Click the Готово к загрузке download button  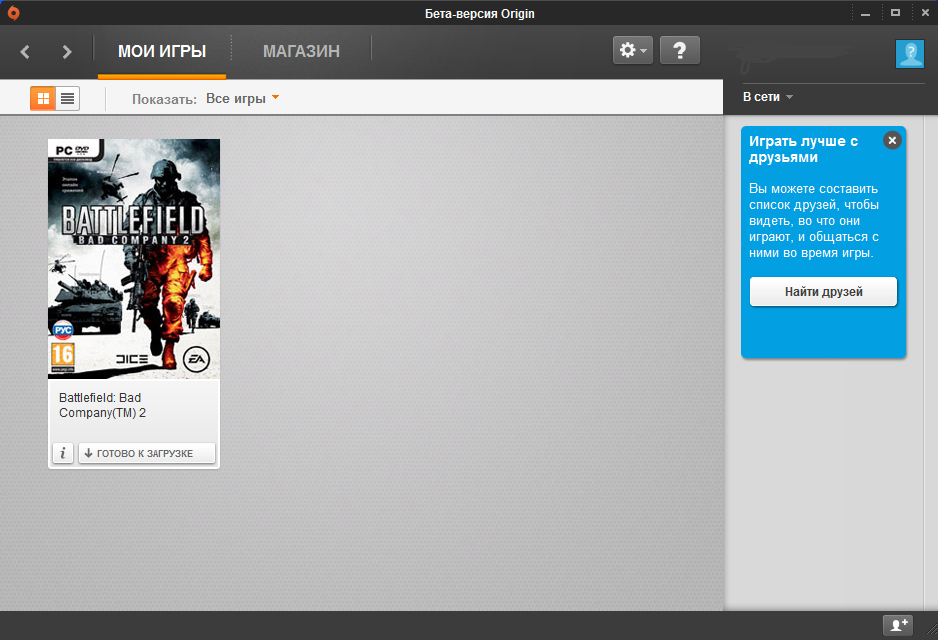(x=147, y=453)
